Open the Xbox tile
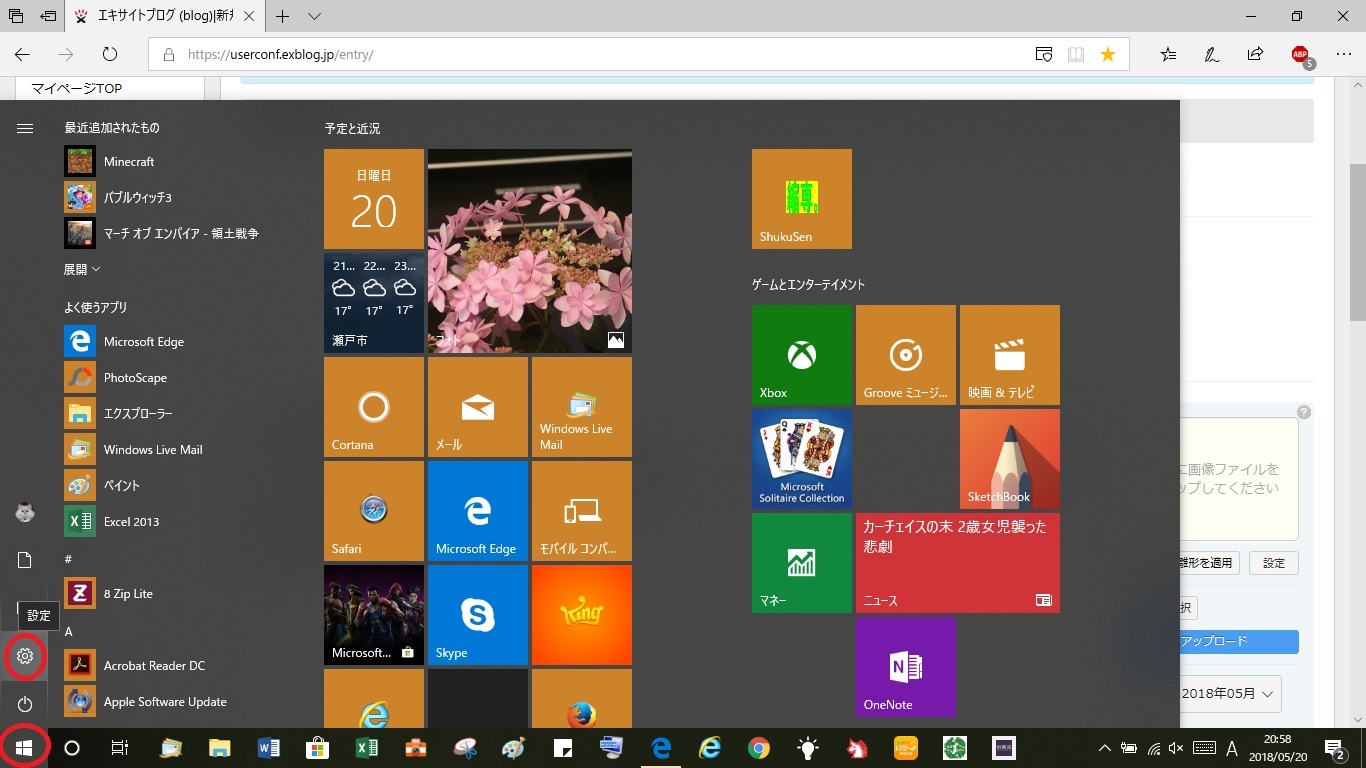This screenshot has height=768, width=1366. tap(802, 355)
